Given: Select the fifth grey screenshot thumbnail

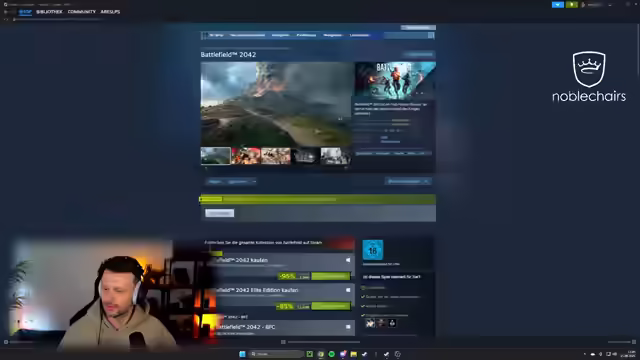Looking at the screenshot, I should pyautogui.click(x=335, y=156).
